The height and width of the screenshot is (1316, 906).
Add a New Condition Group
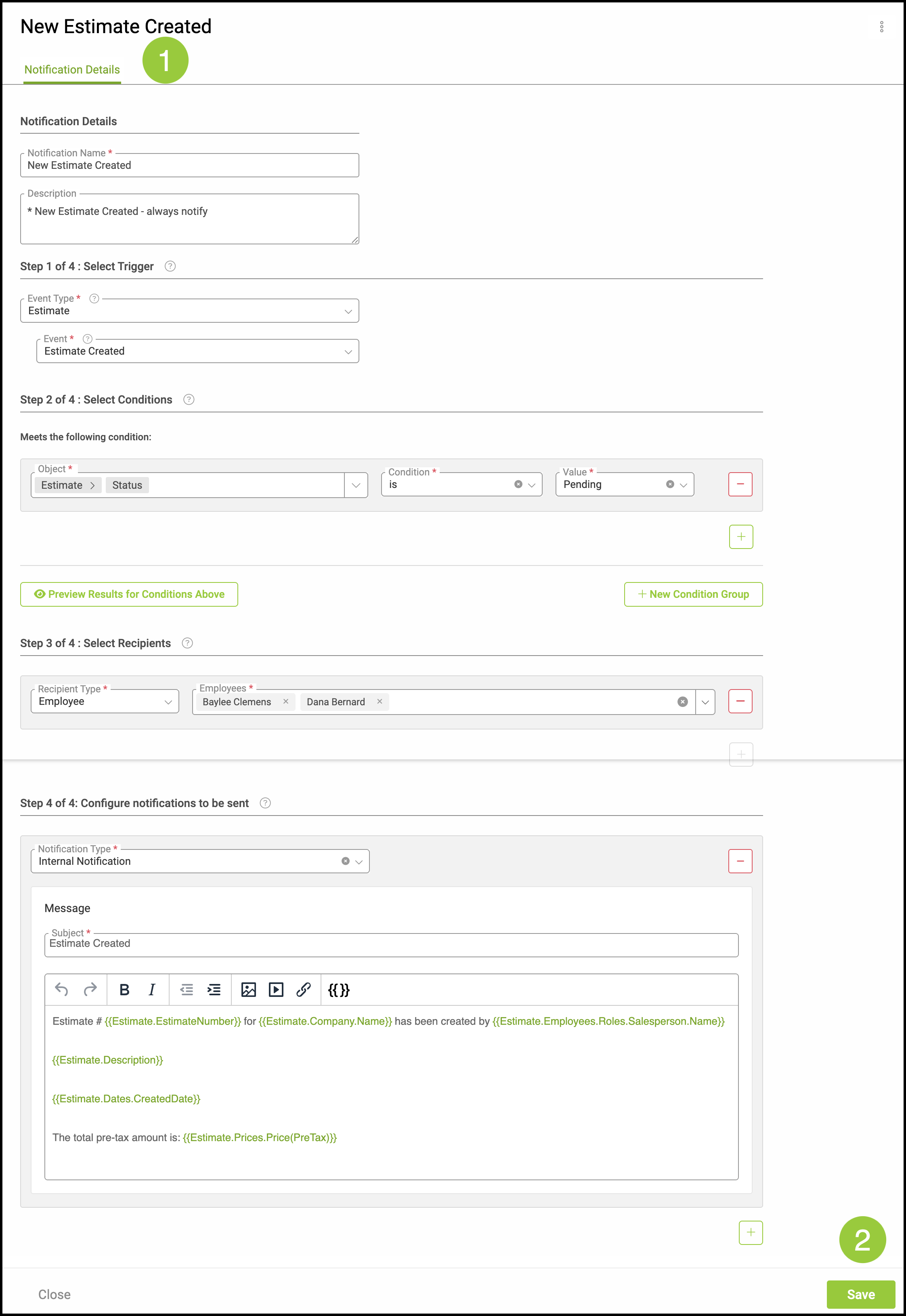[x=692, y=594]
